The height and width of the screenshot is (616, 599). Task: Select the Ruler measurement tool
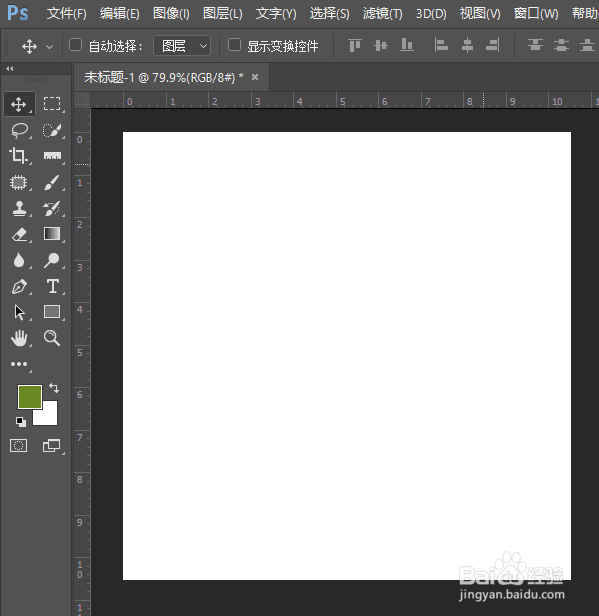(52, 156)
